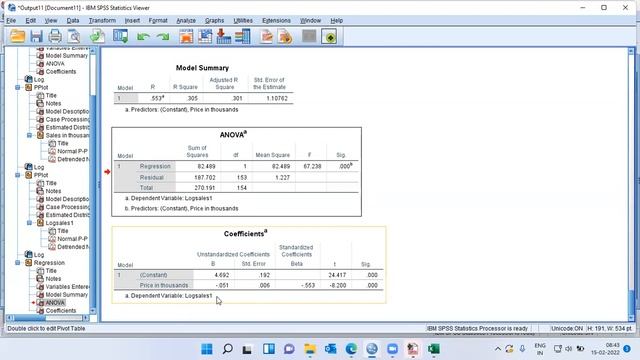Collapse the Regression node in outline
Image resolution: width=640 pixels, height=360 pixels.
pos(18,263)
